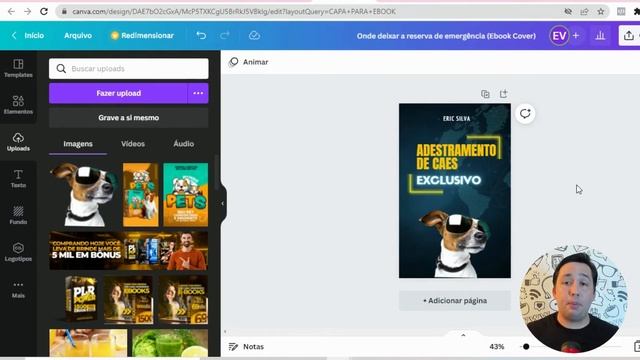
Task: Adjust the zoom slider handle
Action: tap(526, 347)
